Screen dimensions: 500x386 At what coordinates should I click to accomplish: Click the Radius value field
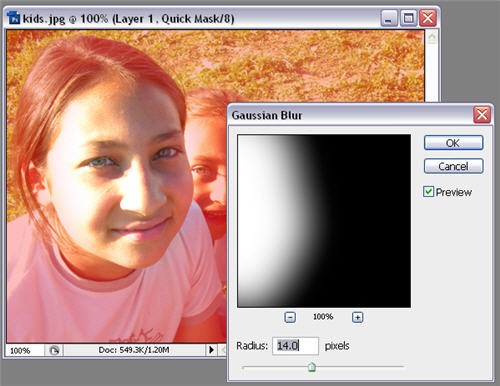295,346
